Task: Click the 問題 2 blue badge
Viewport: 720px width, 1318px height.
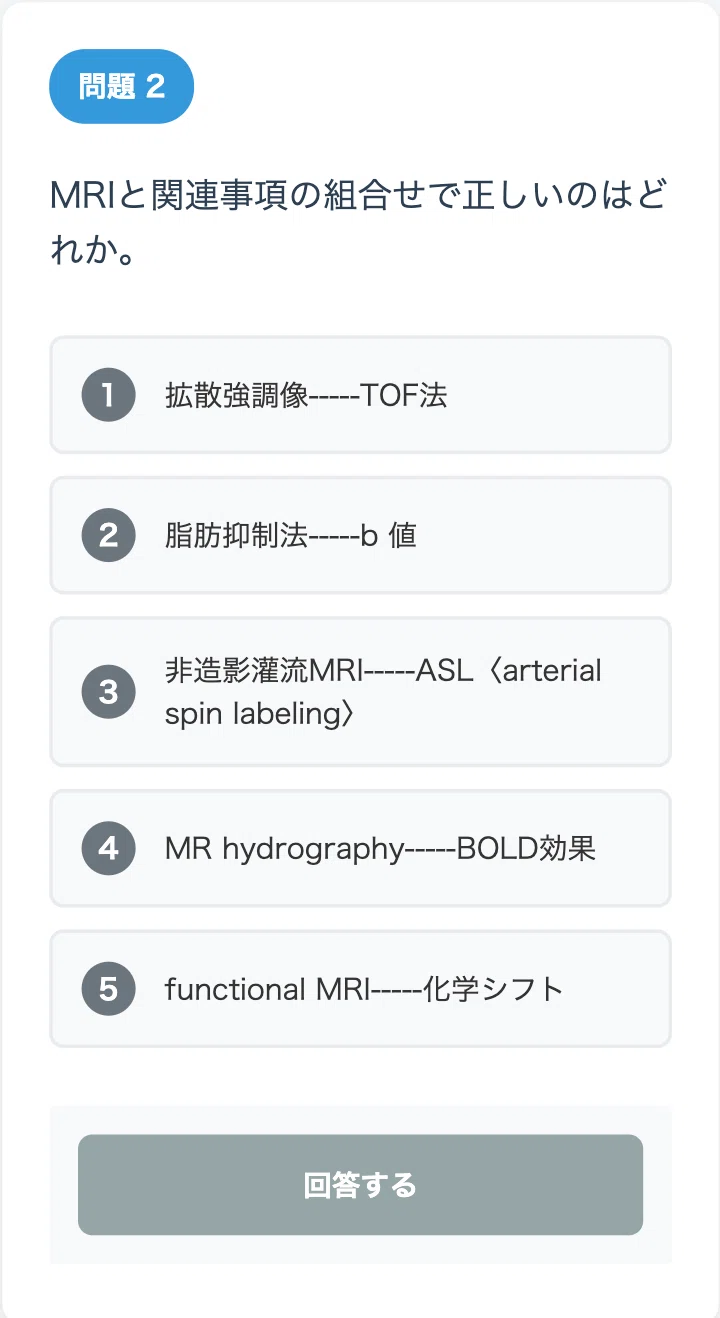Action: click(121, 86)
